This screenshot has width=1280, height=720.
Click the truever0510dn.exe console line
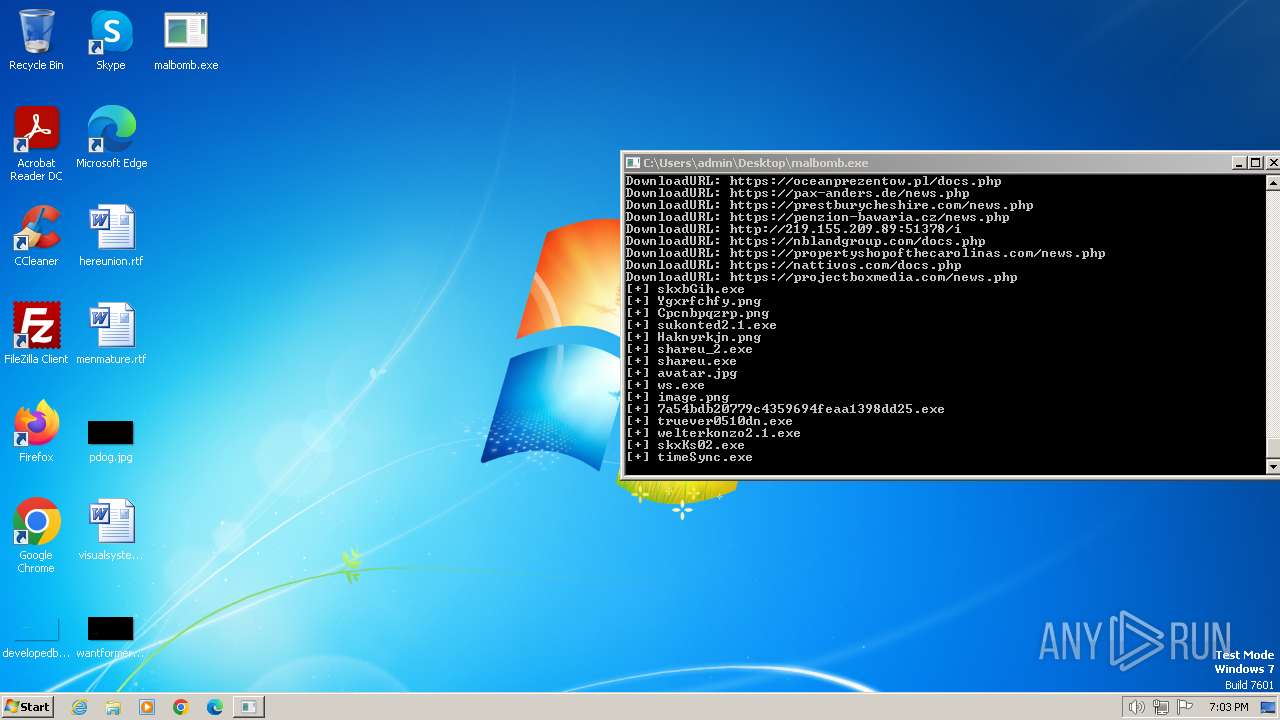coord(709,421)
